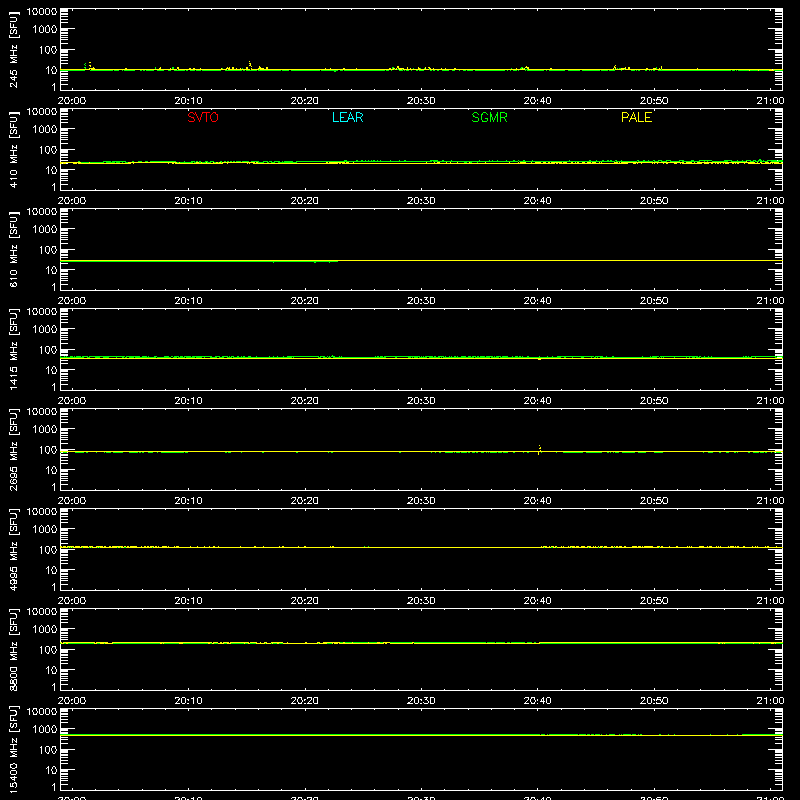Select the 15400 MHz [SFU] axis title
800x800 pixels.
click(14, 749)
